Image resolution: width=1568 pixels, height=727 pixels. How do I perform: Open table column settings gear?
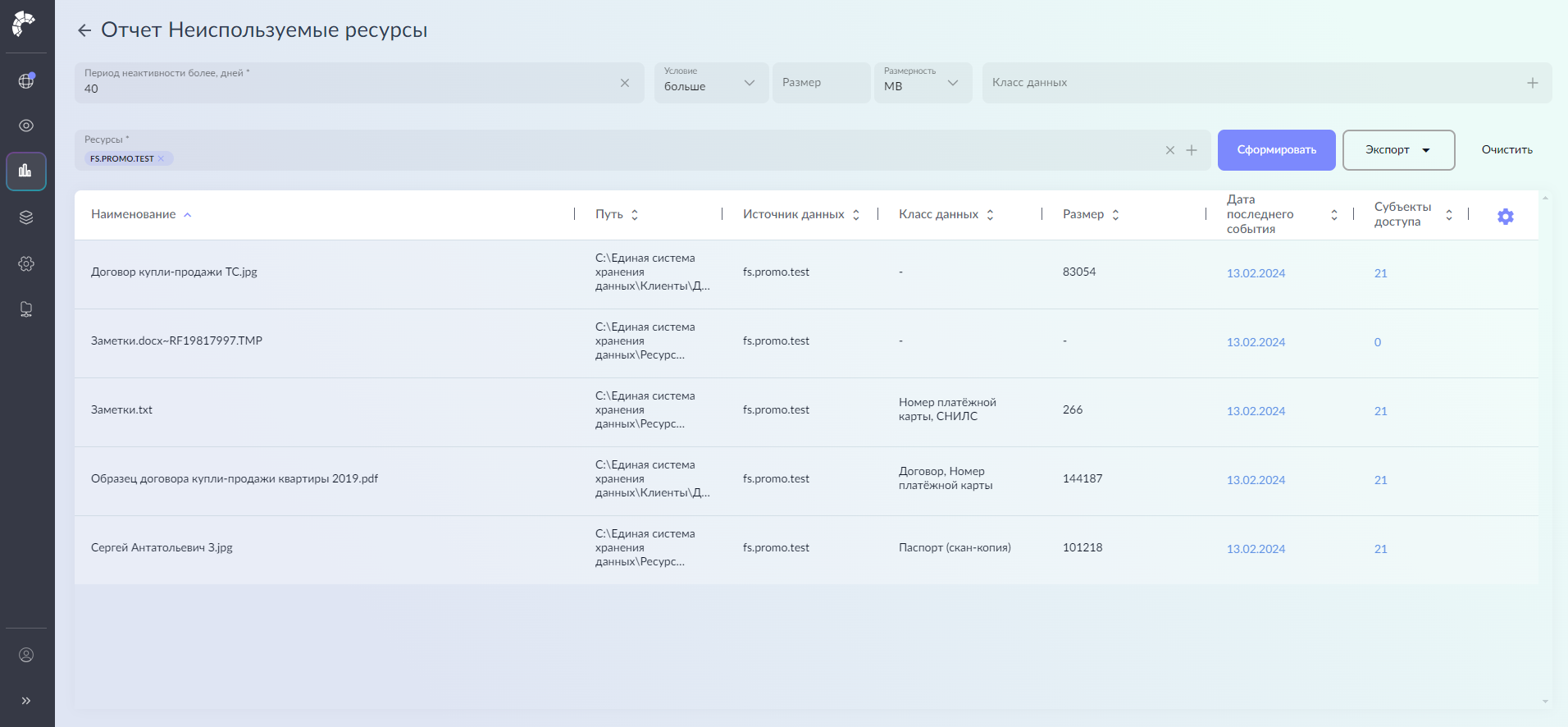(x=1505, y=217)
